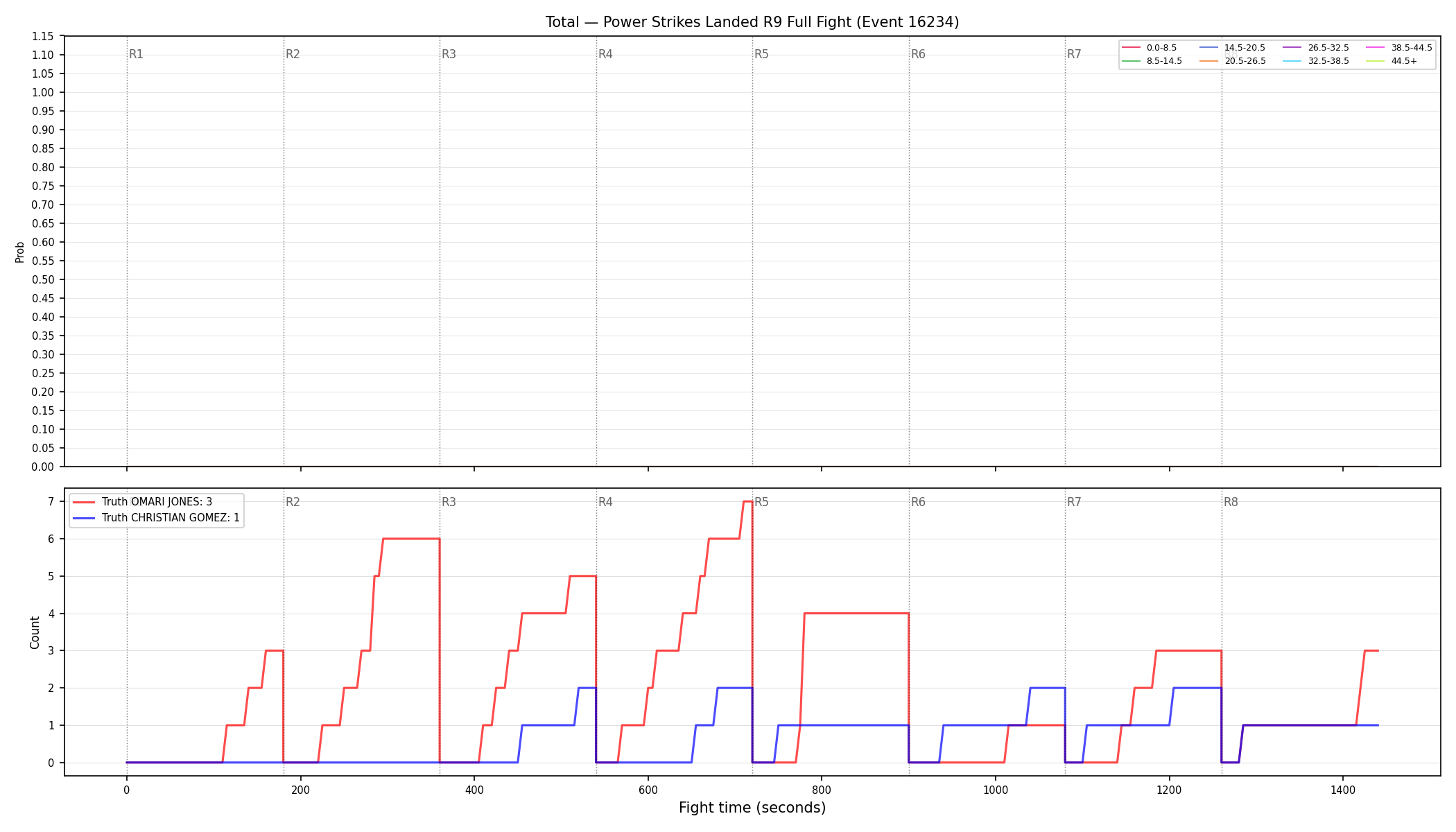1456x832 pixels.
Task: Click the R6 round label in Prob plot
Action: [x=919, y=54]
